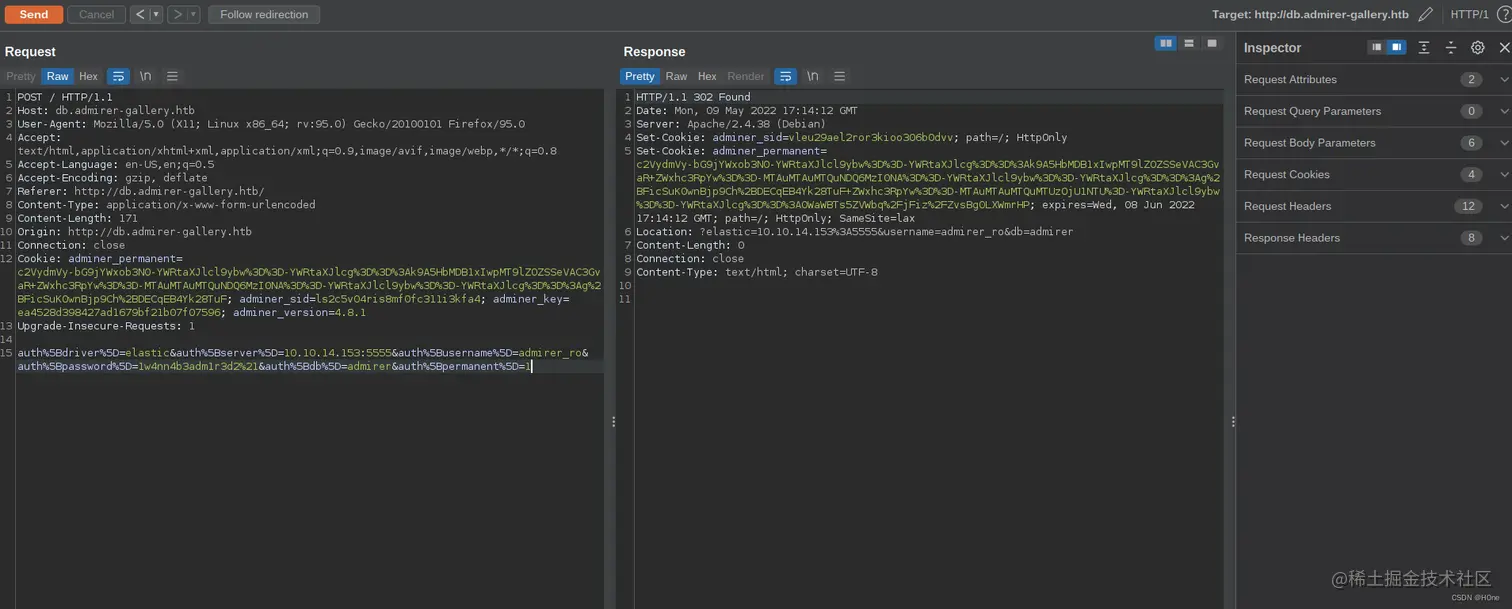Toggle the HTTP/1 protocol selector
The image size is (1512, 609).
(x=1470, y=14)
